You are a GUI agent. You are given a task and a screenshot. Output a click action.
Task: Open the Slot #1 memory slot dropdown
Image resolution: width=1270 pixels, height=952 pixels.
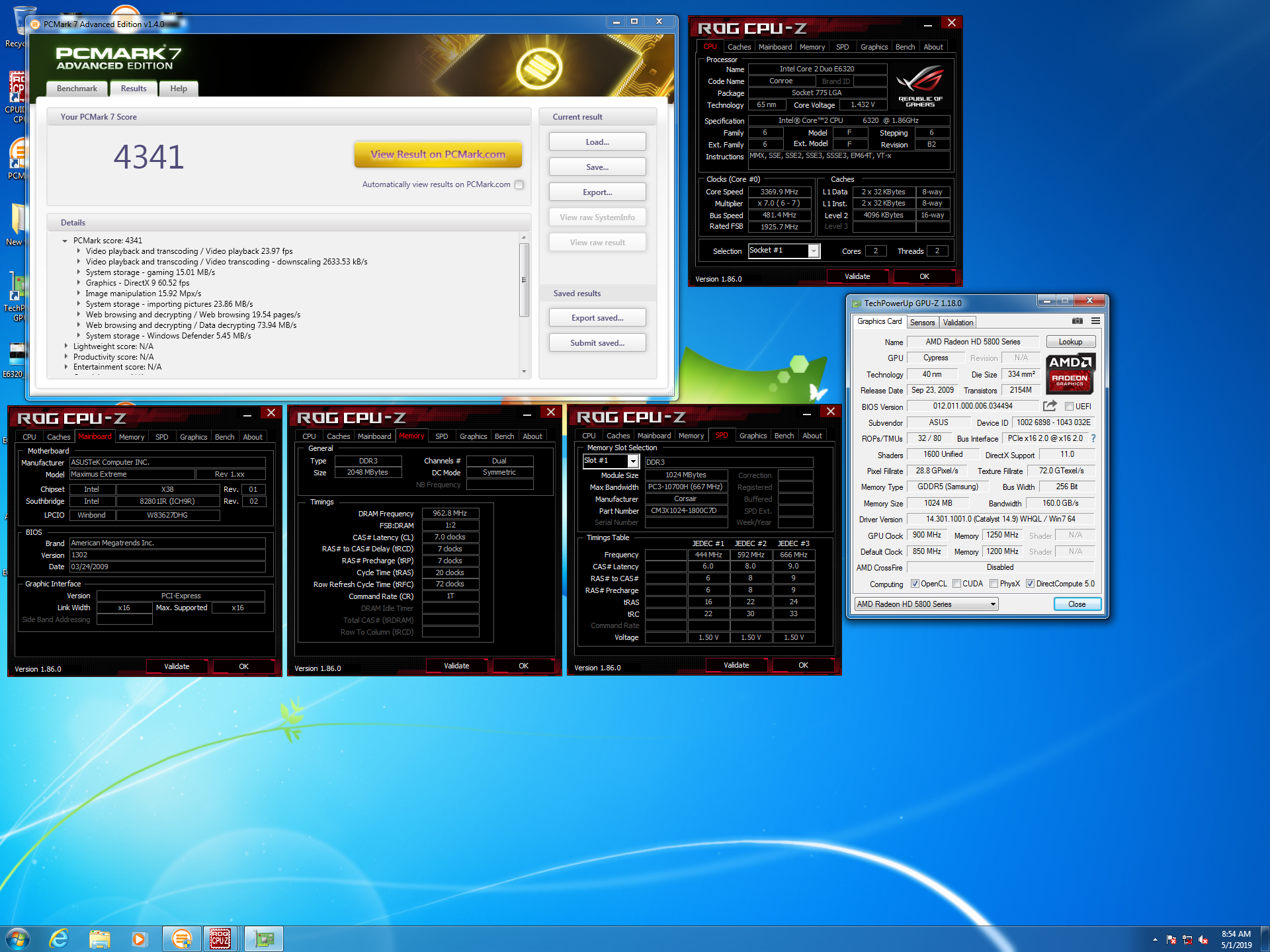tap(633, 461)
